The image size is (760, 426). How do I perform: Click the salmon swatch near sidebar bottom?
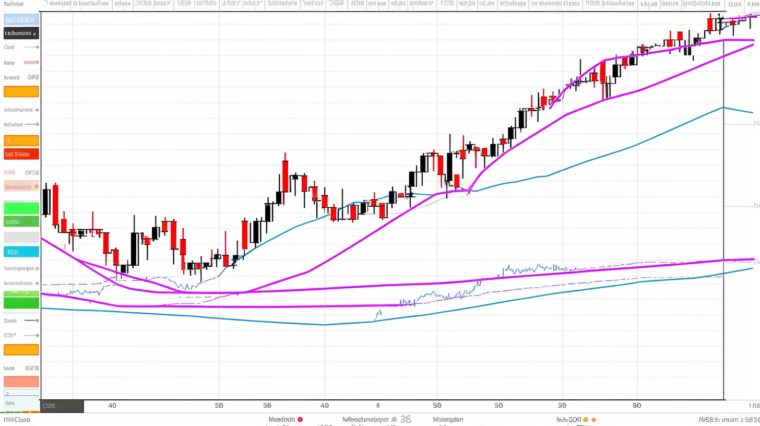click(21, 381)
